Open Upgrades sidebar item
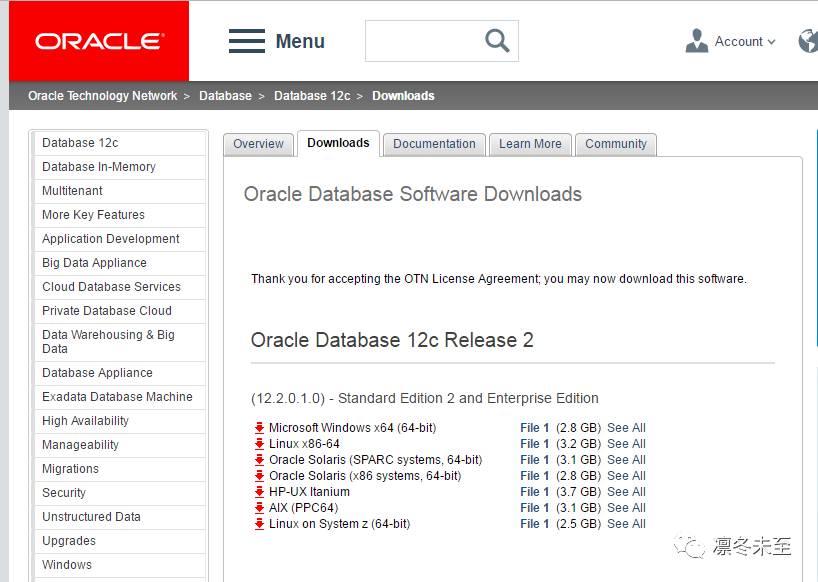The image size is (818, 582). click(120, 541)
